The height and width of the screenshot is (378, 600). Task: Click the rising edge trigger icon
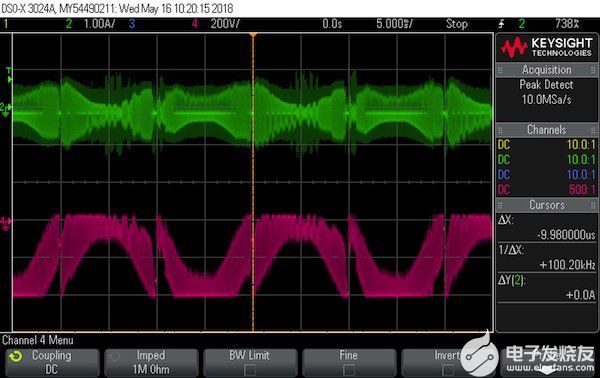502,24
